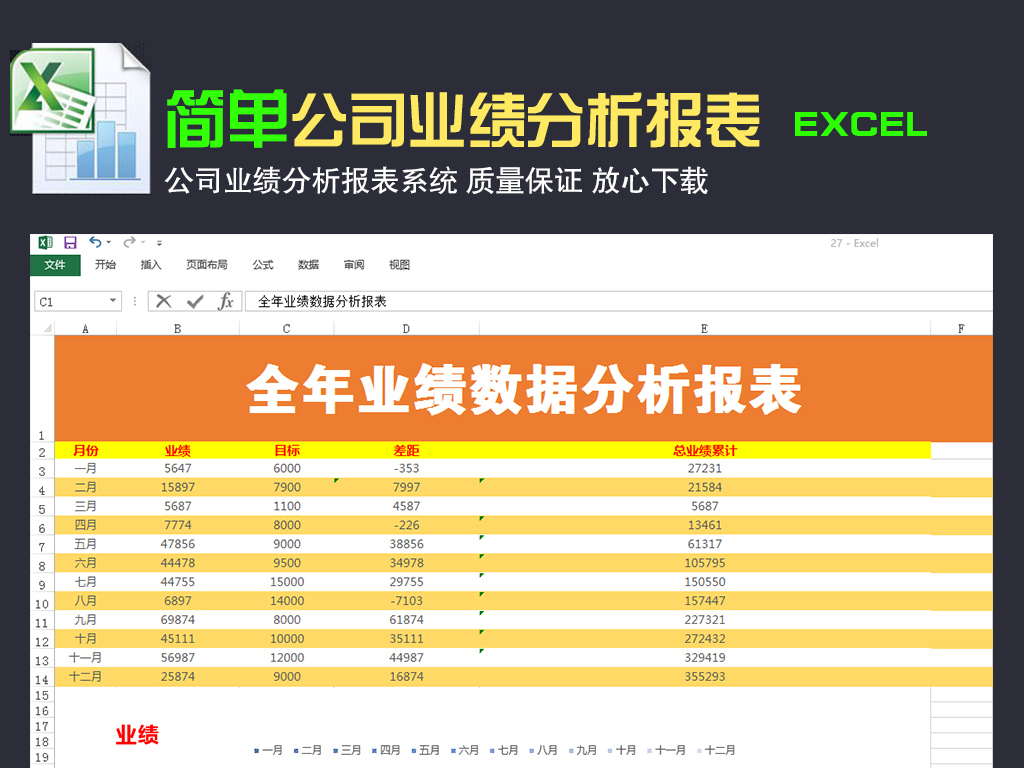Screen dimensions: 1024x768
Task: Click cell with value 44755
Action: (x=178, y=582)
